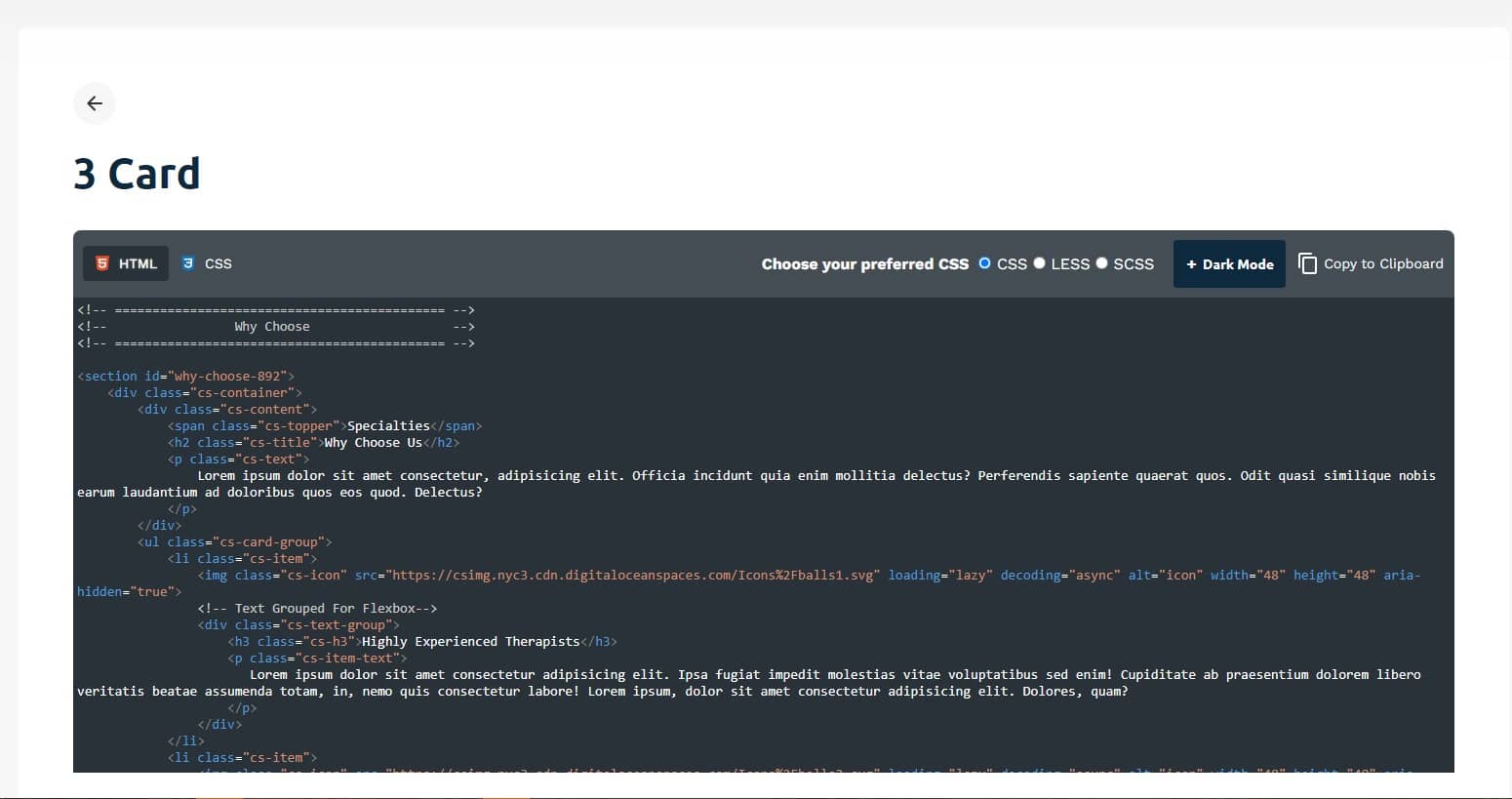Click "Highly Experienced Therapists" h3 line

[422, 642]
